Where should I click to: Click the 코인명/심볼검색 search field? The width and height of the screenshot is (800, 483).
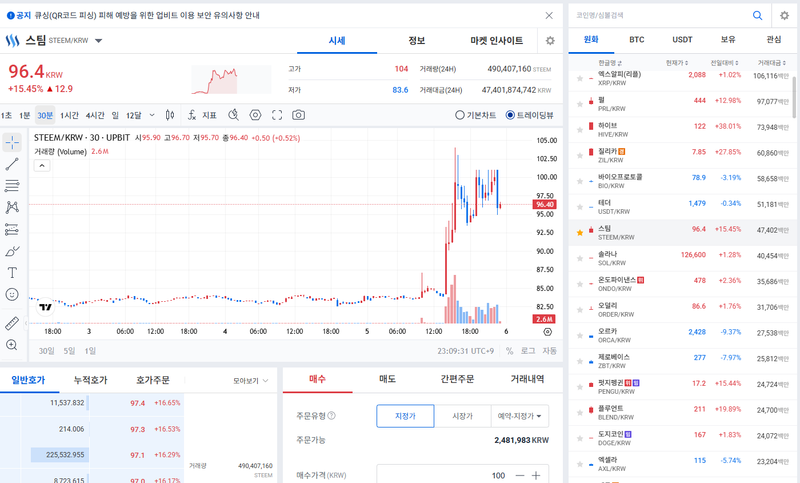(x=661, y=15)
